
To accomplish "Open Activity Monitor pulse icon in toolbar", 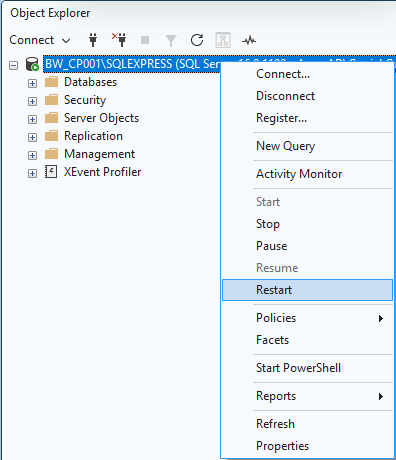I will 249,41.
